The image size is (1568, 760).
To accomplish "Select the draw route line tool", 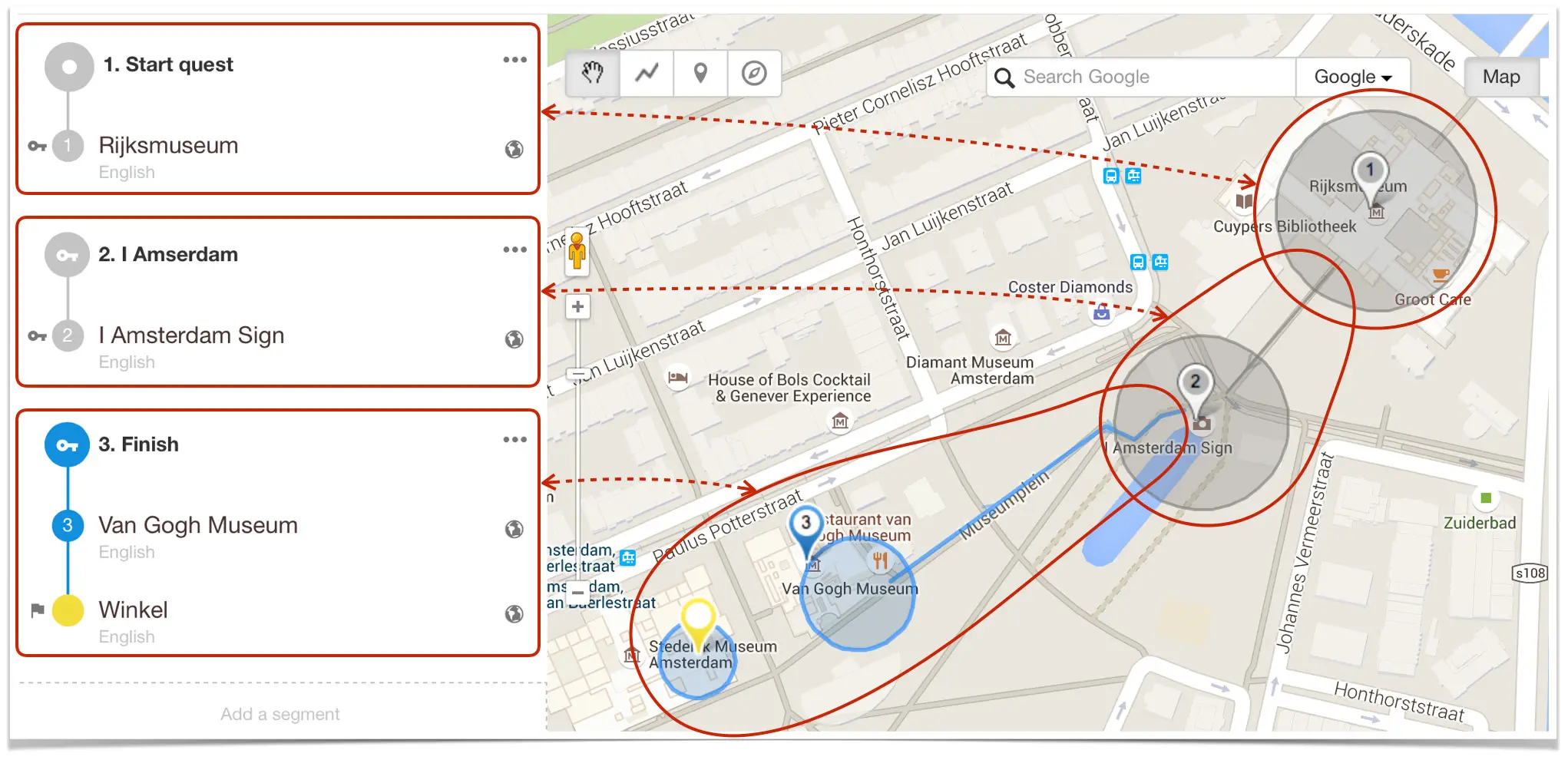I will 647,74.
